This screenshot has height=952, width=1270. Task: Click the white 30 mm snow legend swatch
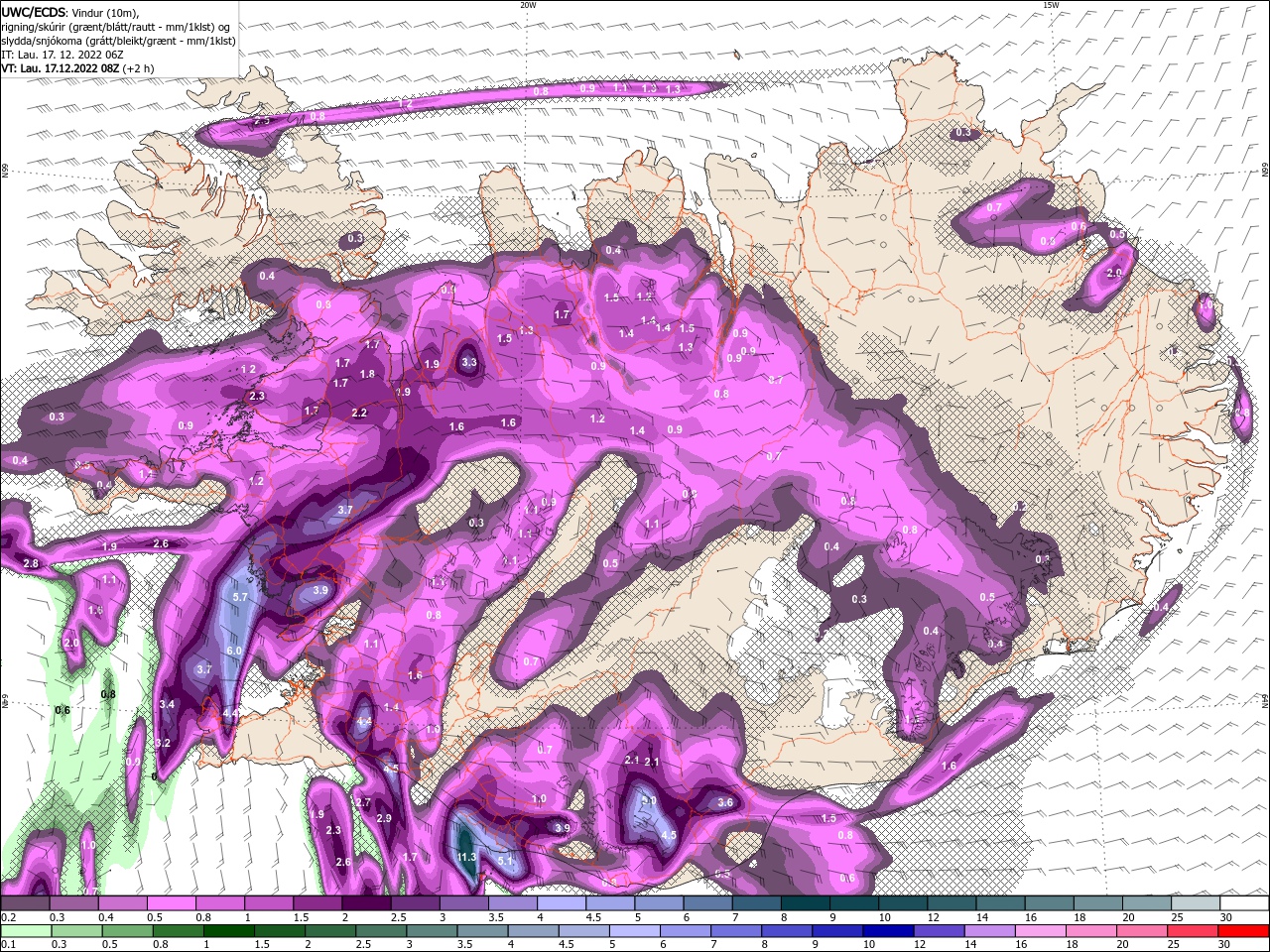coord(1243,903)
